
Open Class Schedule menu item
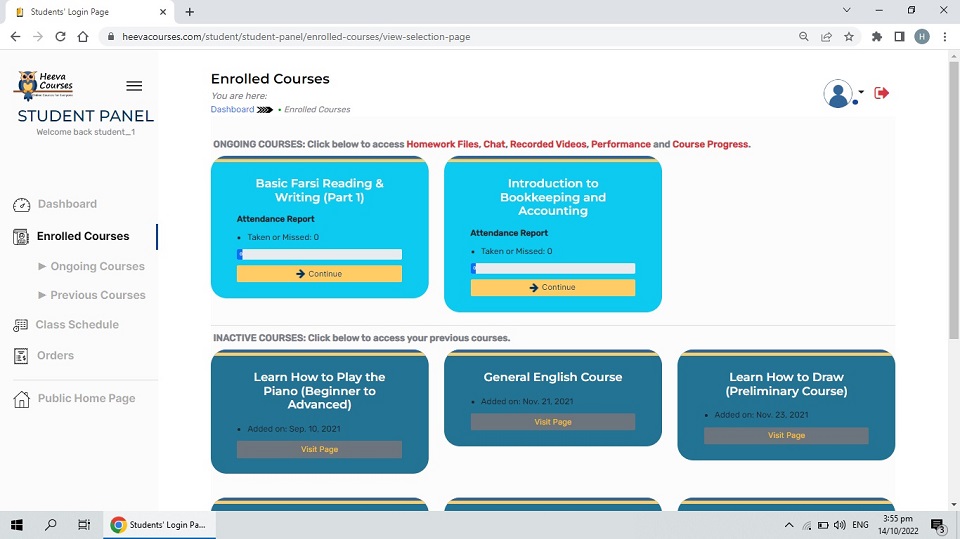pos(77,325)
